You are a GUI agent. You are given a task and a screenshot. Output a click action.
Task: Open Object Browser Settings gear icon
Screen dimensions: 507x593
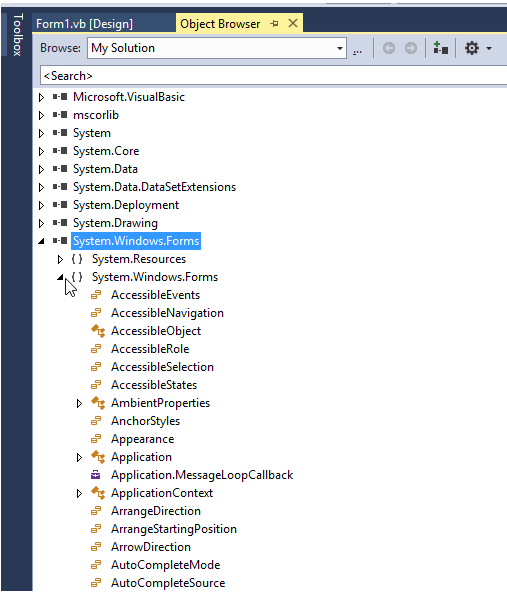pos(471,48)
